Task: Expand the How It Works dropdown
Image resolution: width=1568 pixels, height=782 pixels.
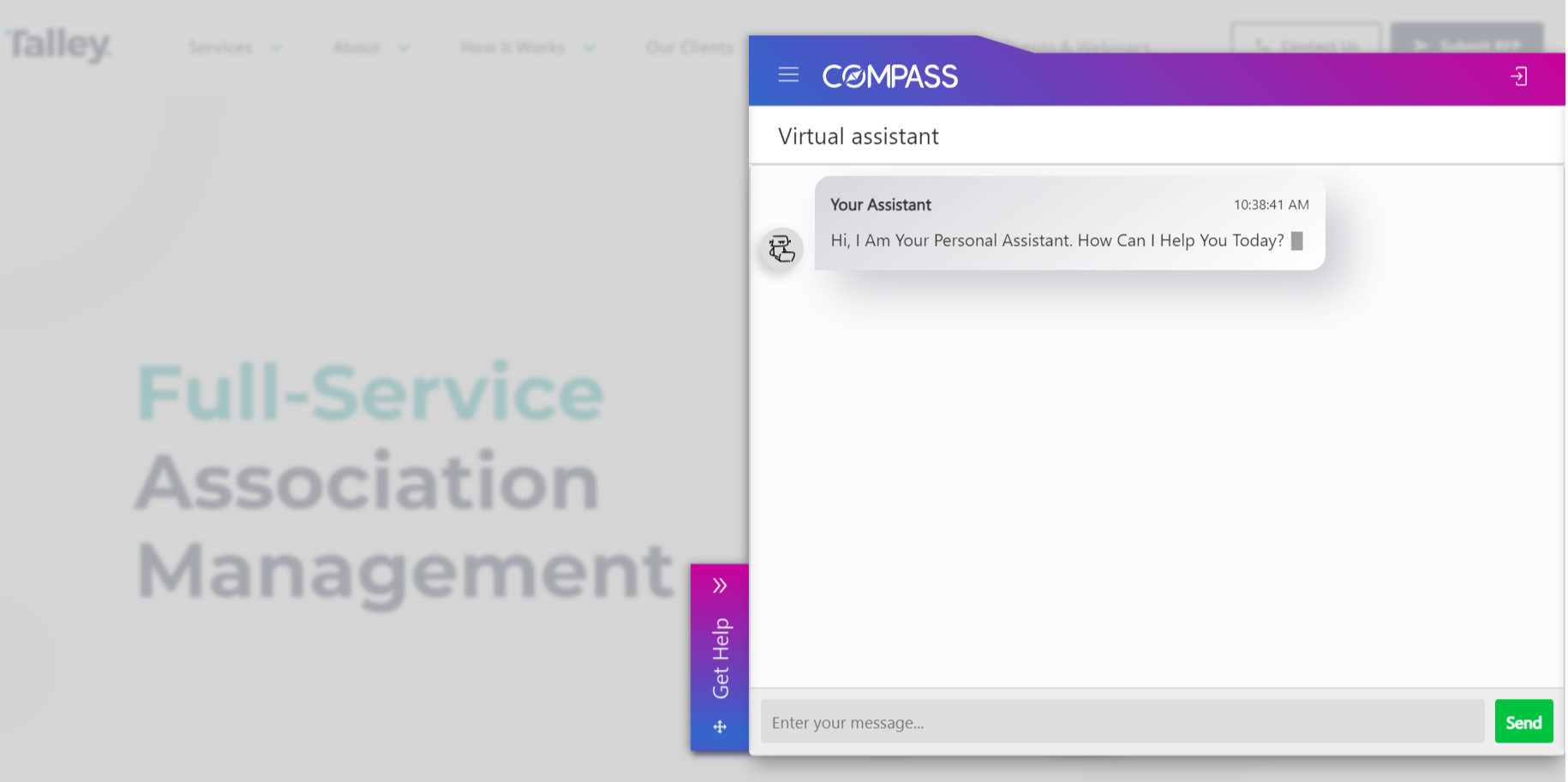Action: pyautogui.click(x=527, y=47)
